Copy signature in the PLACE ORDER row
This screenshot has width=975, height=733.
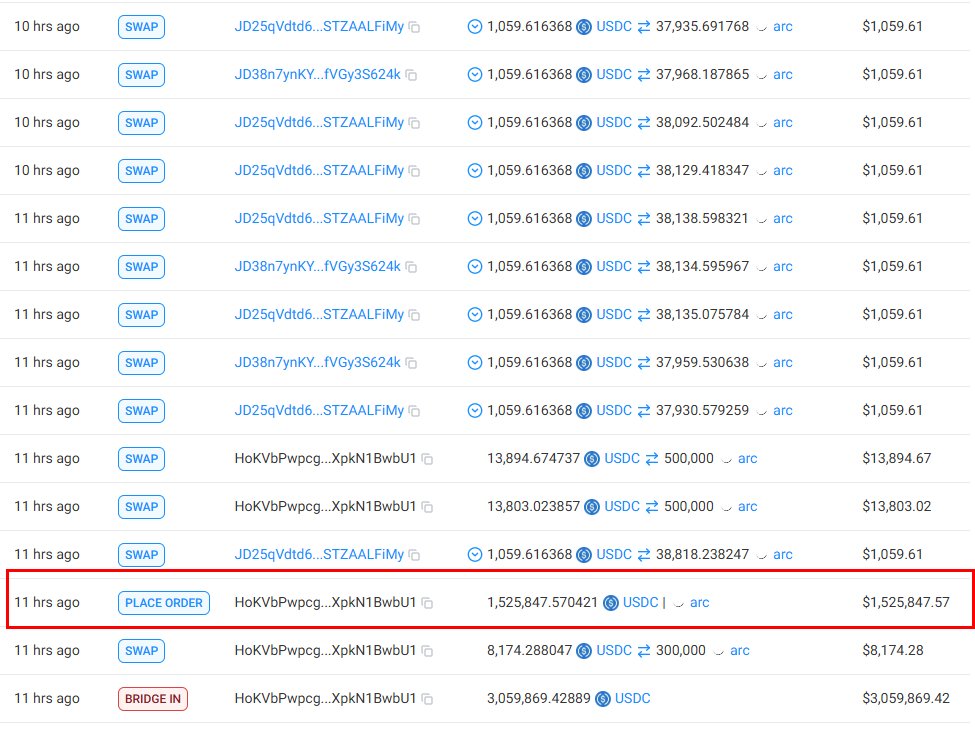click(x=427, y=602)
